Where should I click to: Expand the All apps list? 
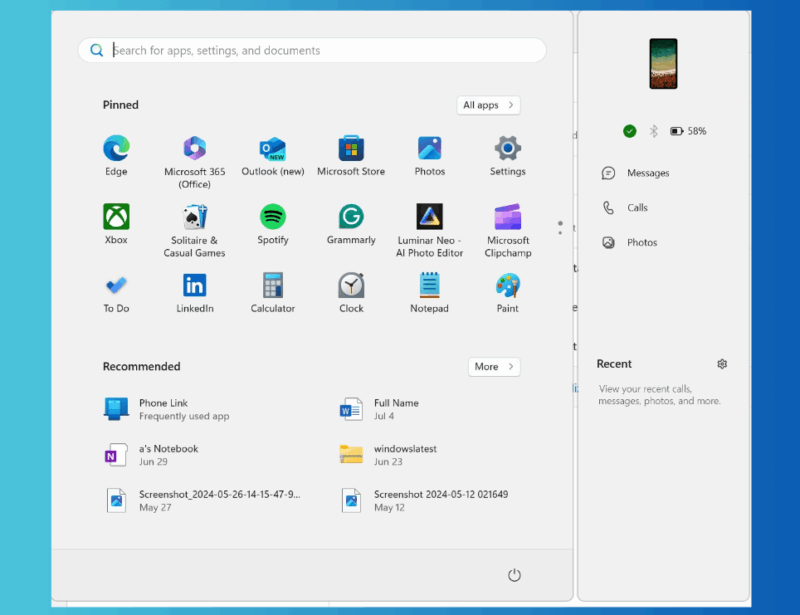coord(488,105)
